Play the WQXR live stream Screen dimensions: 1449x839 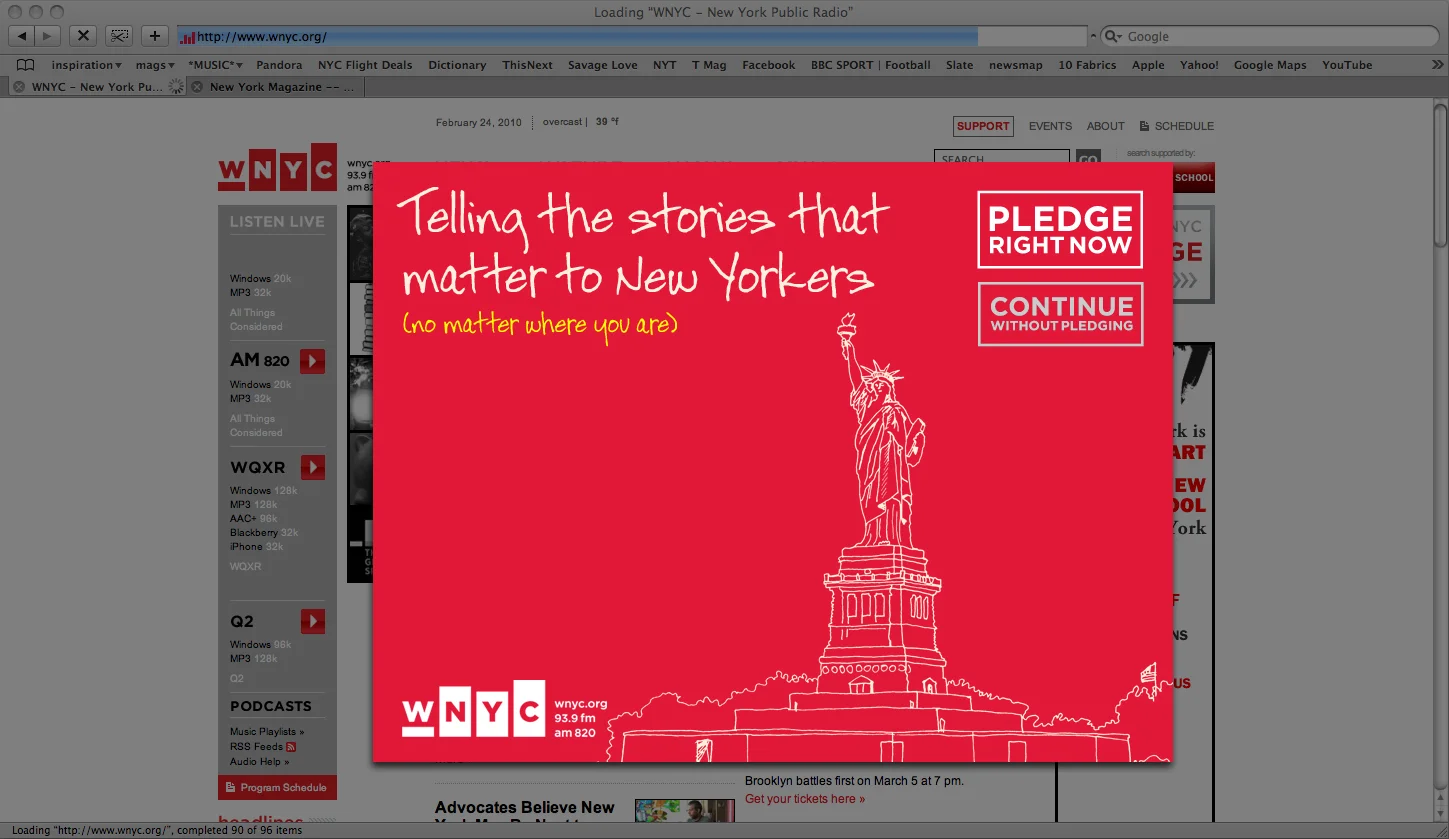point(312,467)
